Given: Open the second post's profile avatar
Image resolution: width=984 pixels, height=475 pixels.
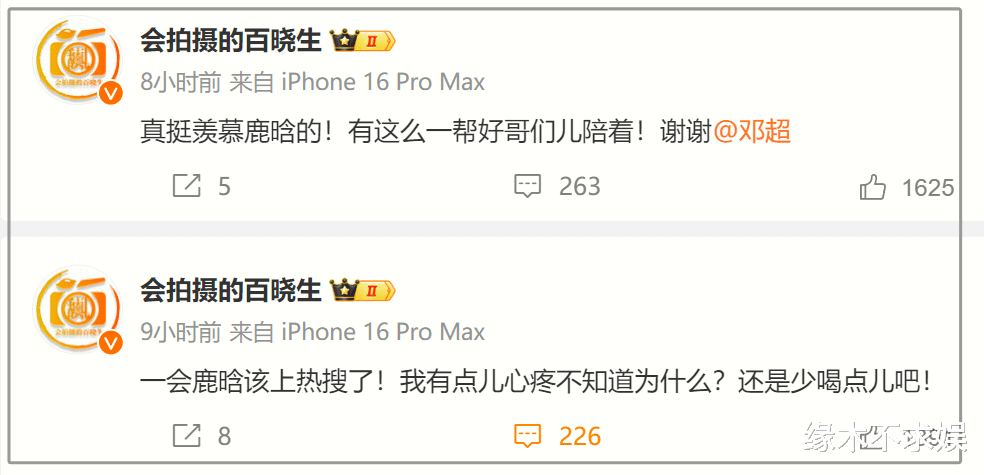Looking at the screenshot, I should pyautogui.click(x=77, y=307).
